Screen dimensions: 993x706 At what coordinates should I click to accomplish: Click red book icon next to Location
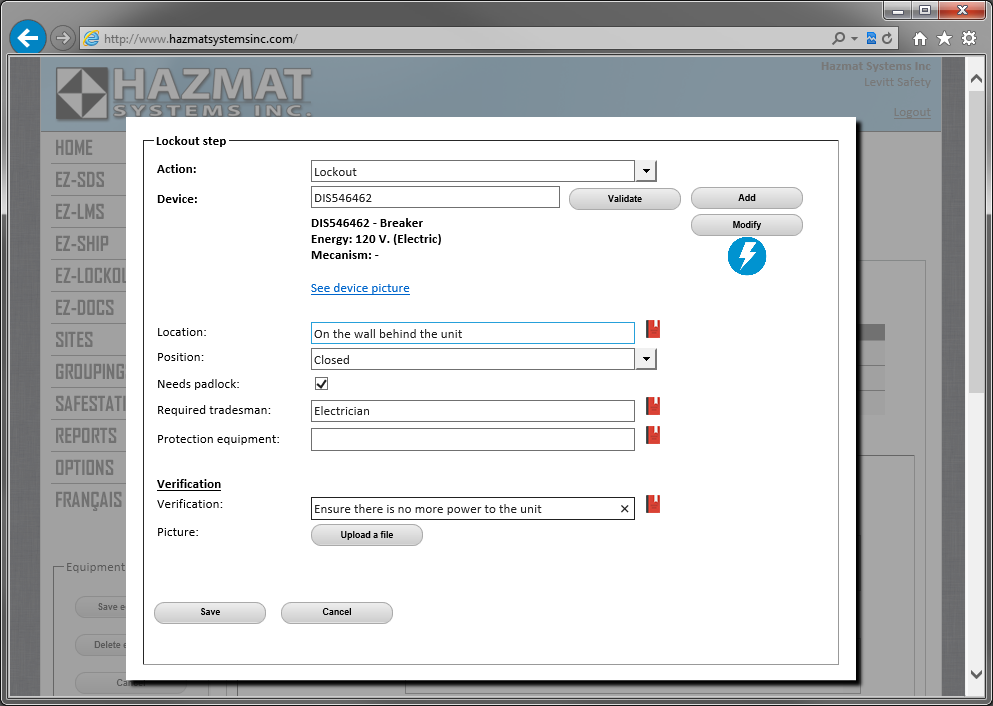(x=653, y=329)
